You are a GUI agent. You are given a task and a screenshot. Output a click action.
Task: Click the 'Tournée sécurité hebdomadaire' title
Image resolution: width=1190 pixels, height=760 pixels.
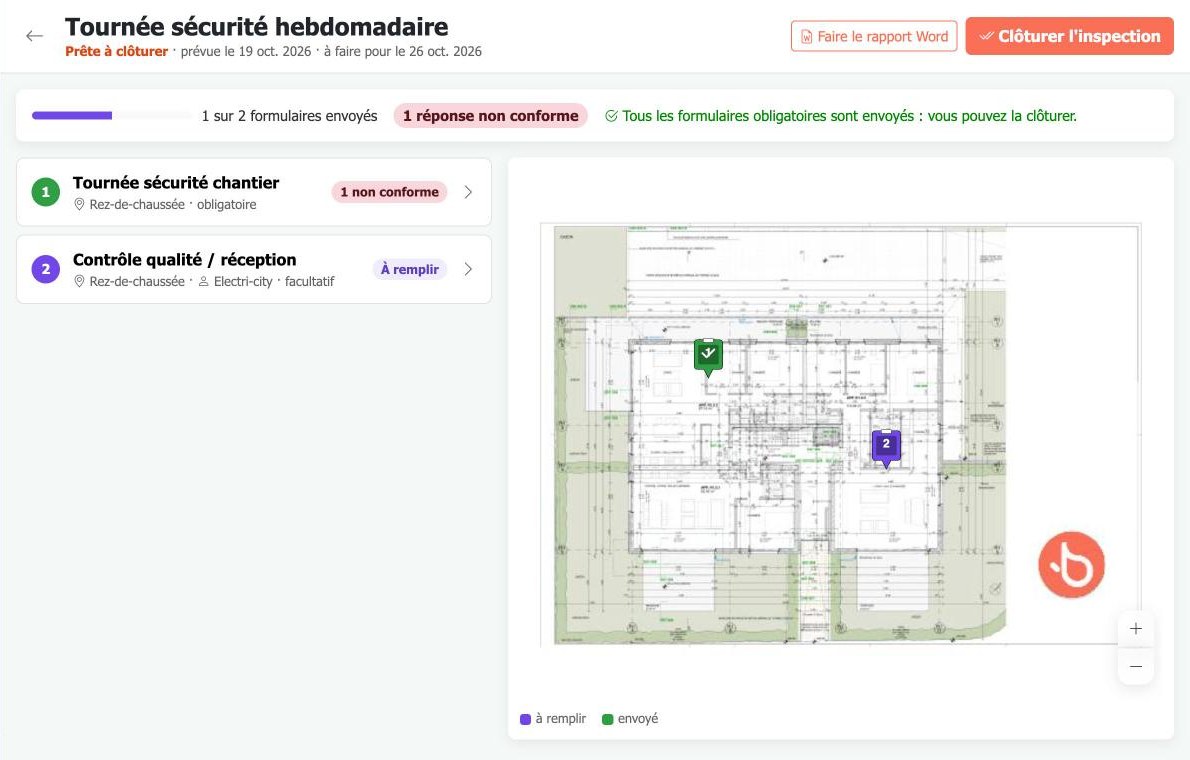tap(257, 26)
